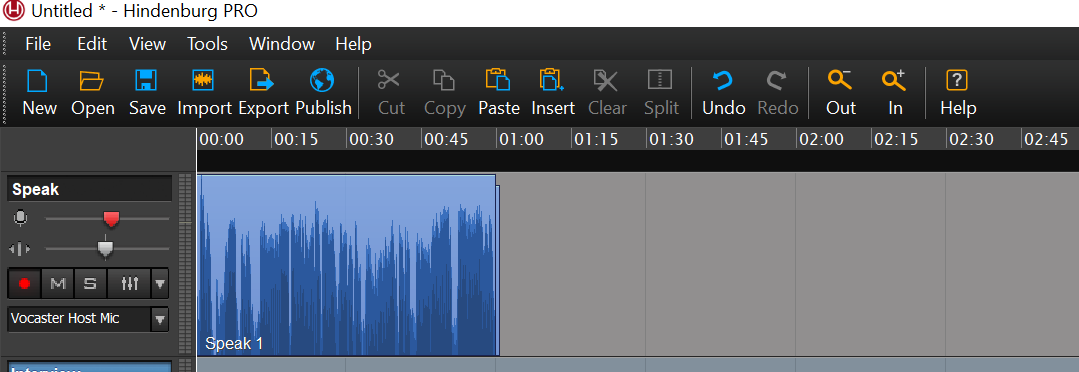Cut selection with scissors icon
Viewport: 1079px width, 372px height.
pos(389,81)
